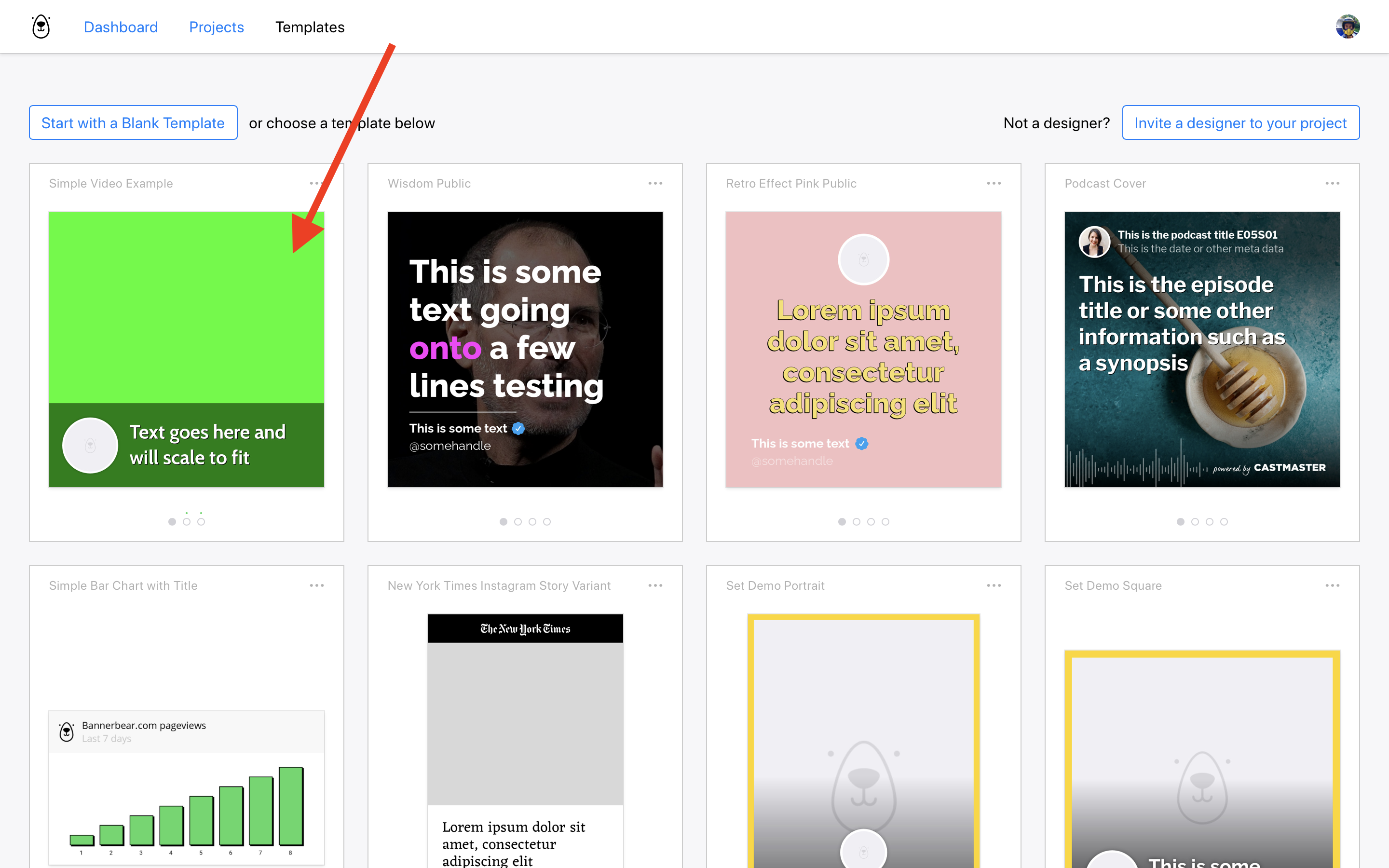
Task: Open three-dot menu on Retro Effect Pink Public
Action: click(994, 183)
